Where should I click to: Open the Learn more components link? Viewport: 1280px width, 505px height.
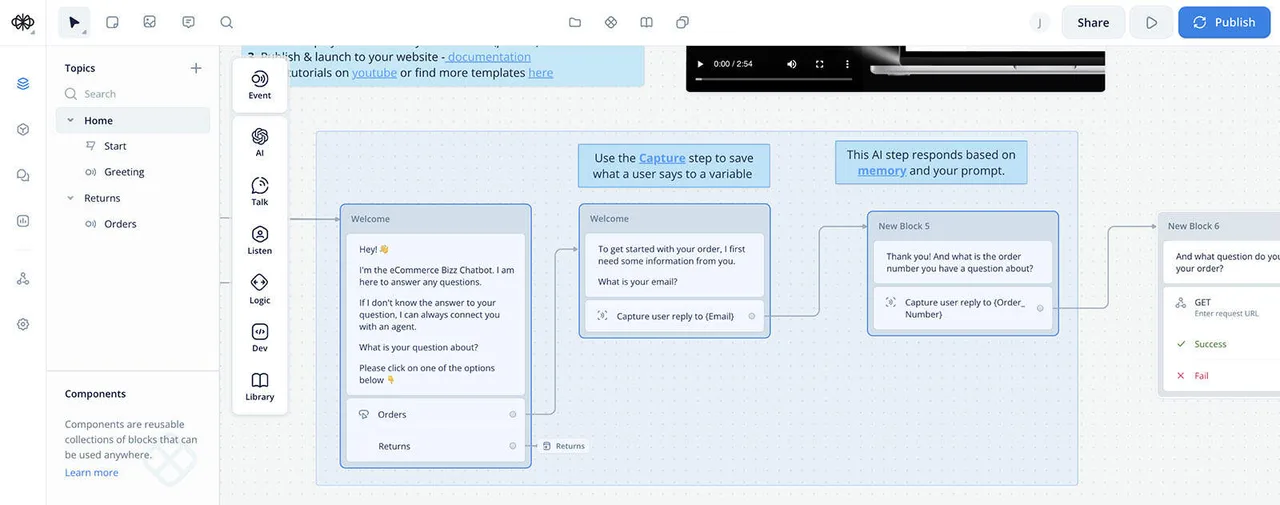[x=92, y=473]
